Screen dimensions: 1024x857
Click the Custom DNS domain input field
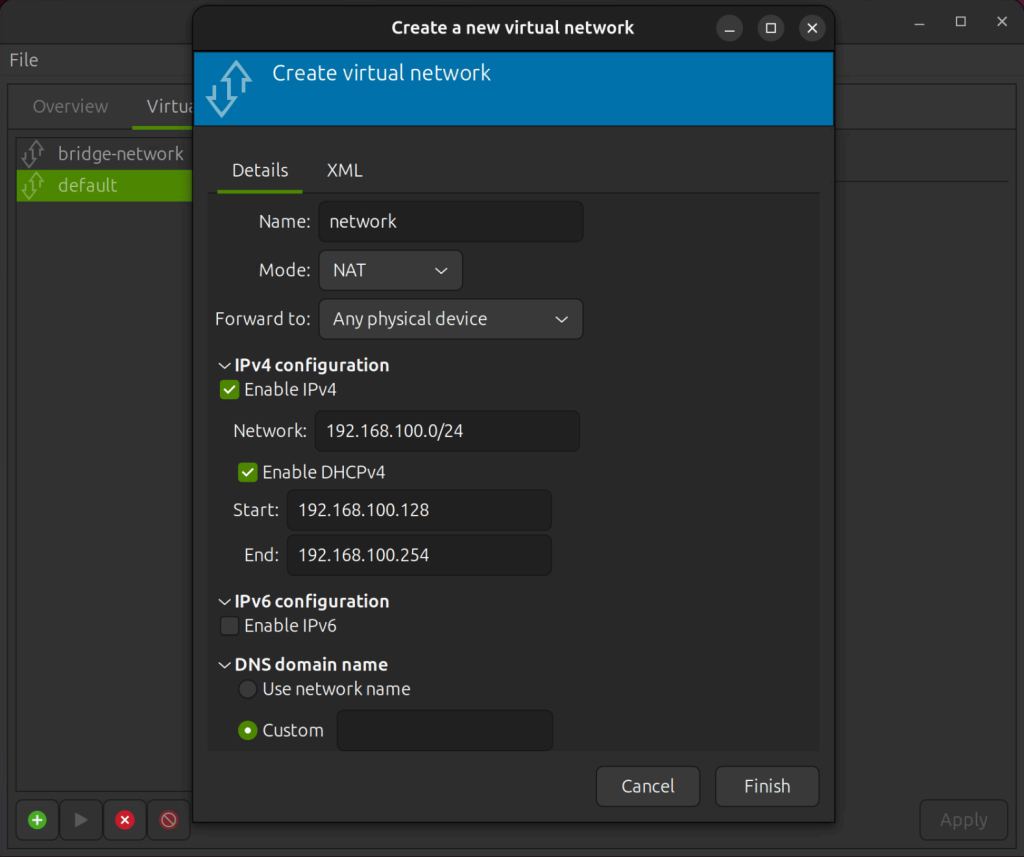tap(445, 730)
